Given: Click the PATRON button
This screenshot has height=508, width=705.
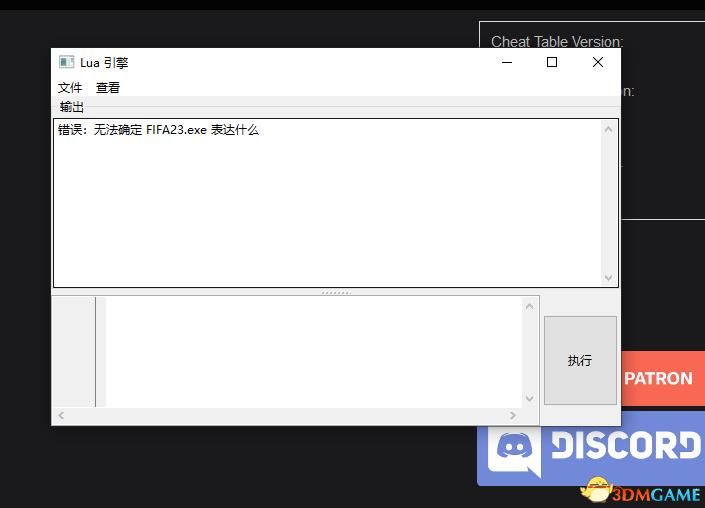Looking at the screenshot, I should 658,378.
